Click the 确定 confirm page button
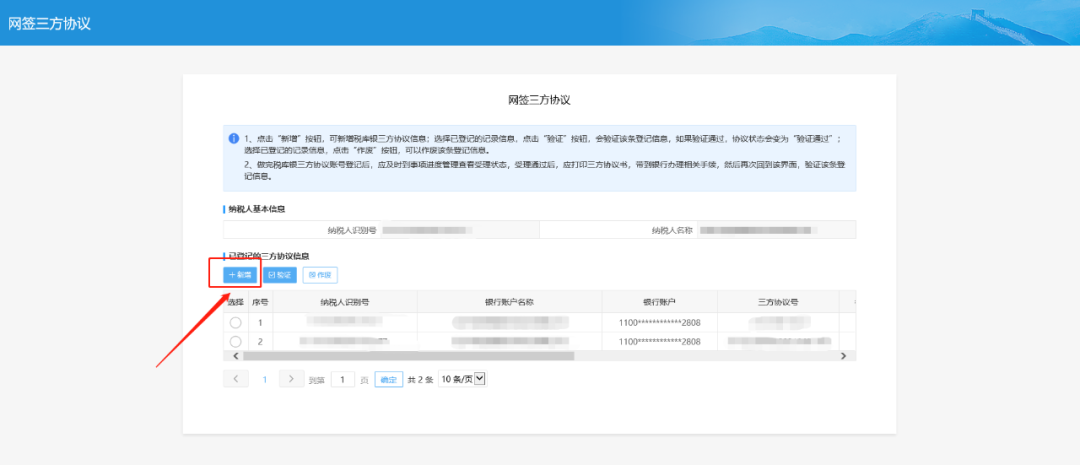The image size is (1080, 465). 388,379
